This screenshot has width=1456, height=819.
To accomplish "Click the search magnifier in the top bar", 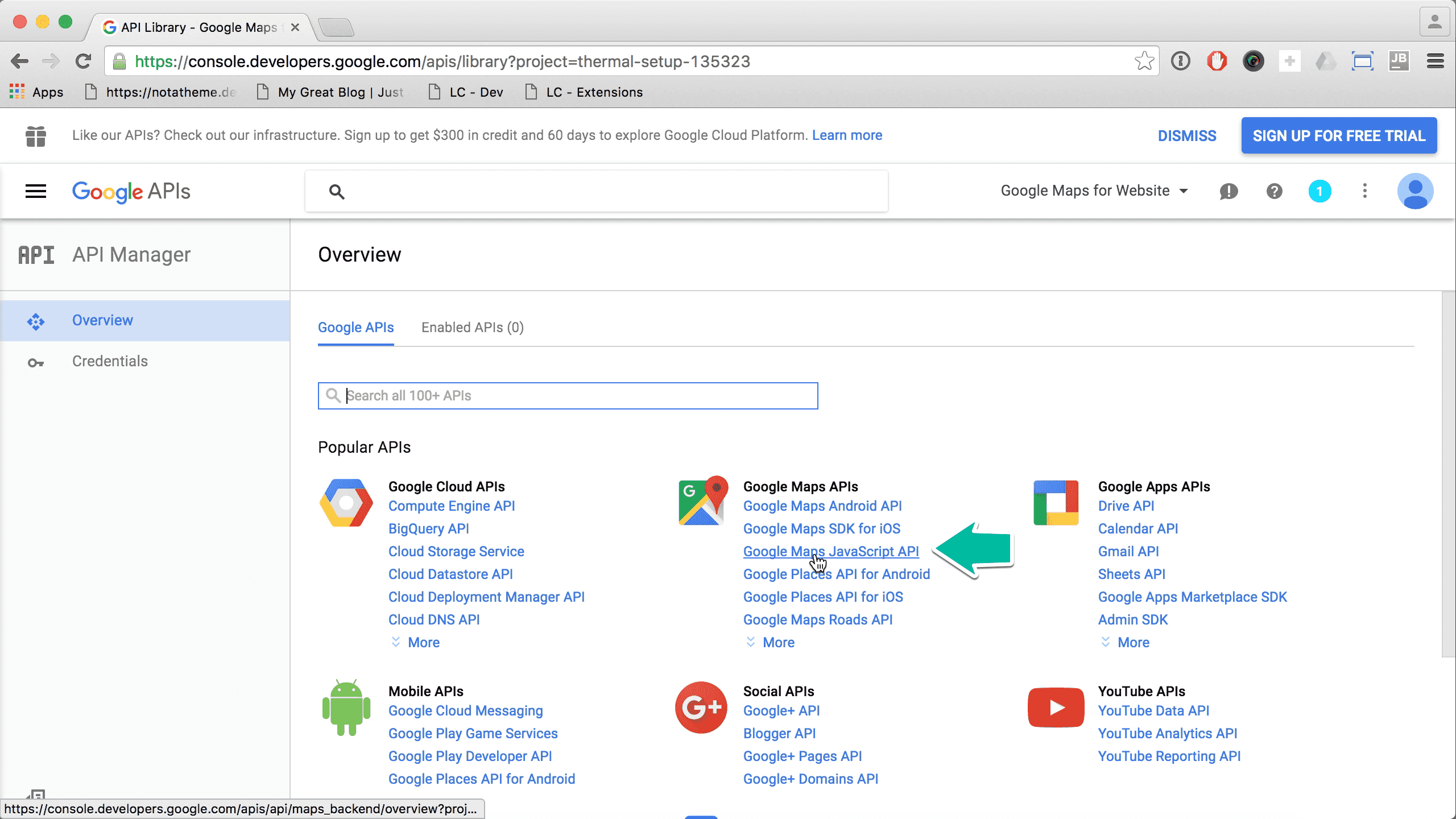I will (x=337, y=192).
